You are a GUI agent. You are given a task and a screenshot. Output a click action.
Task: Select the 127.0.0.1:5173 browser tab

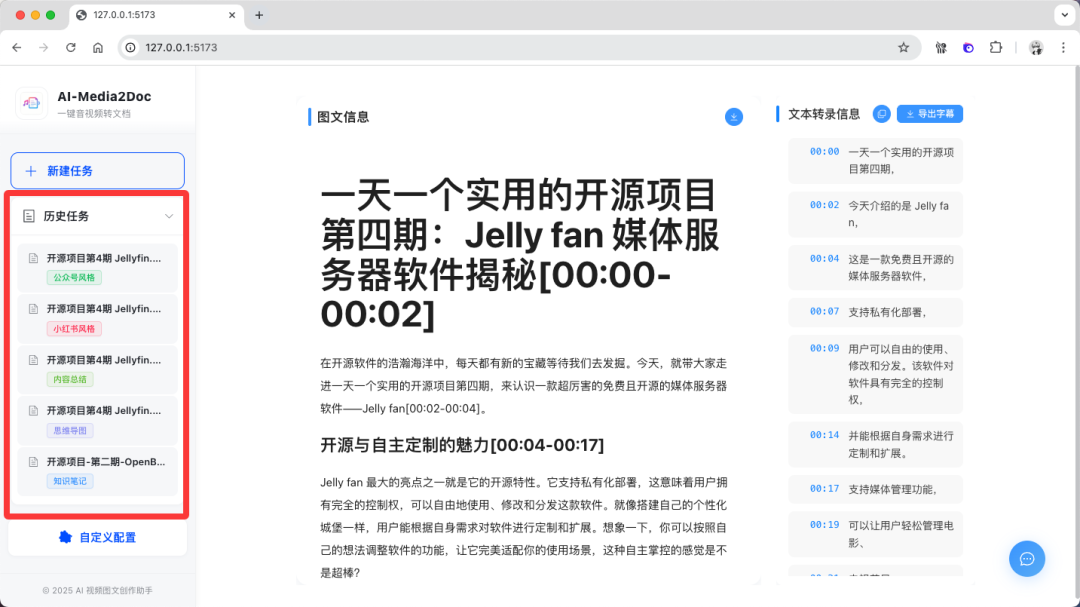(x=156, y=15)
